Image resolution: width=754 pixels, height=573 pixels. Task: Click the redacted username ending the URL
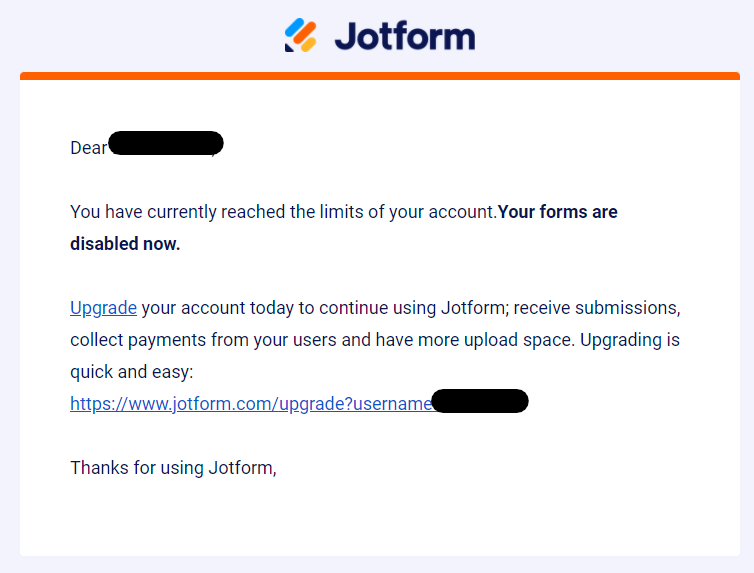coord(480,401)
